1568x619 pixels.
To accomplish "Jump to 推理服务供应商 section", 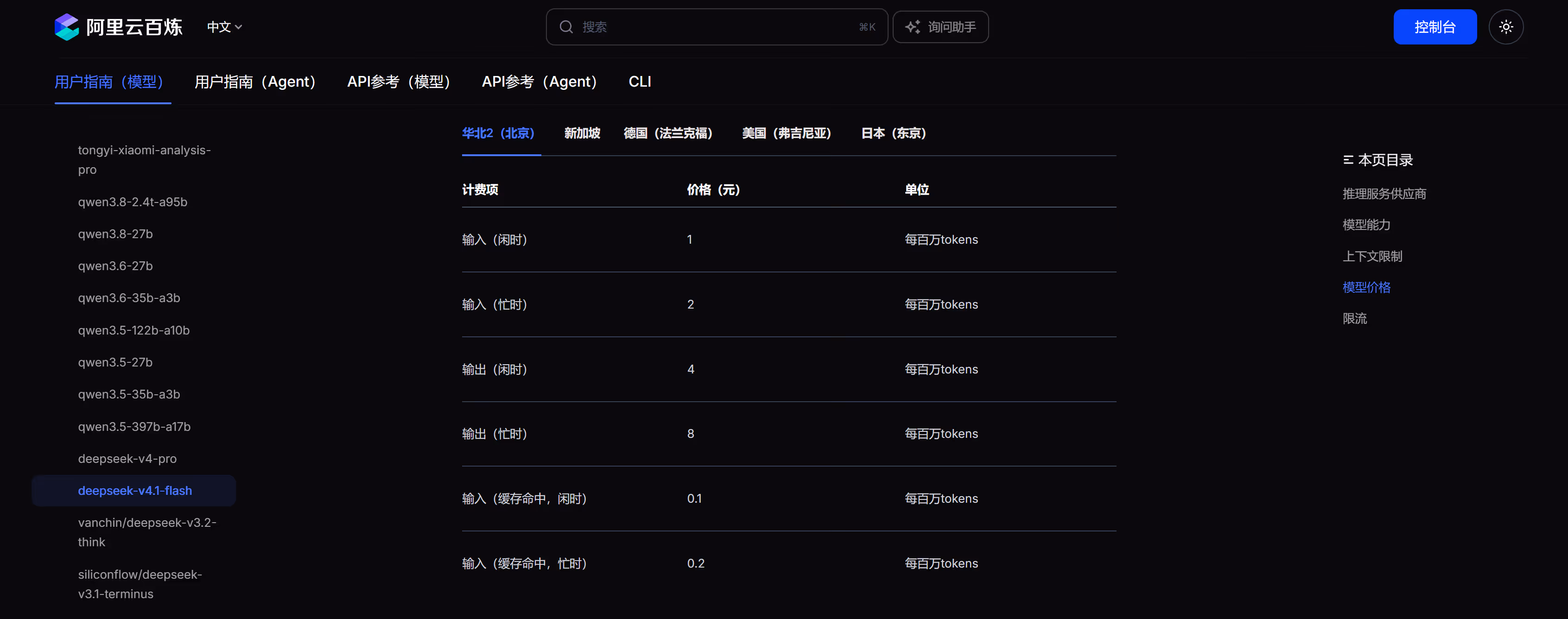I will pyautogui.click(x=1384, y=194).
